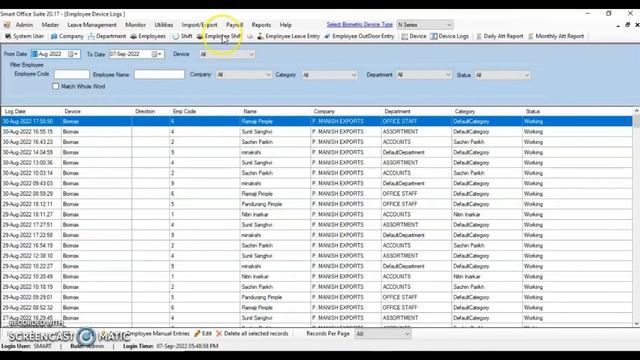Sort by the Name column header
Screen dimensions: 640x360
tap(276, 111)
